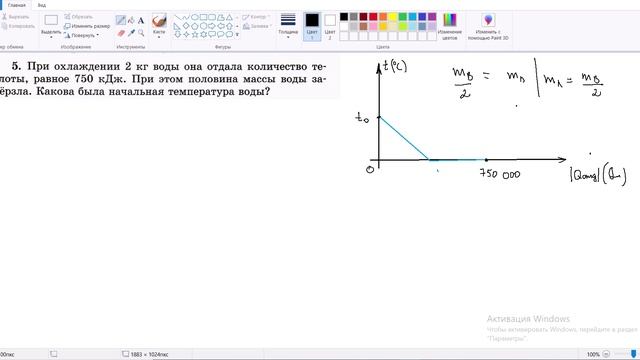This screenshot has width=640, height=360.
Task: Choose the Right triangle shape
Action: point(178,26)
